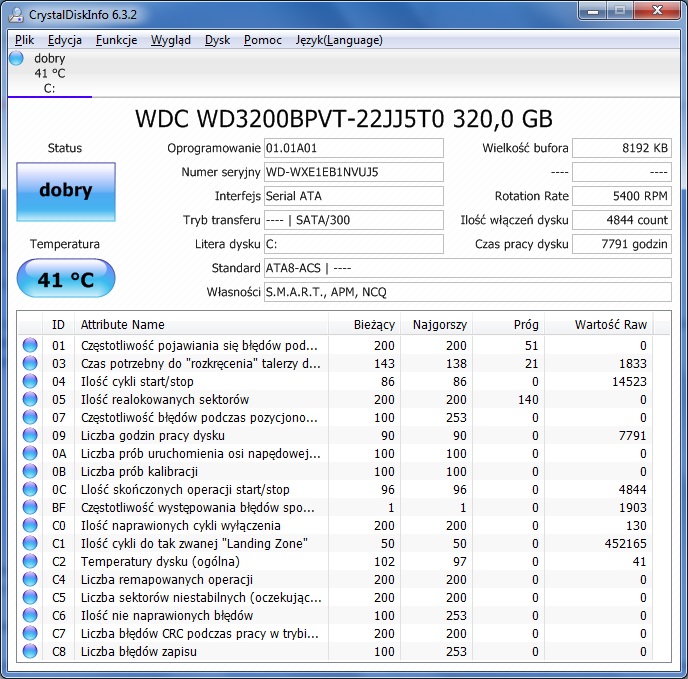
Task: Click the power-on count field 4844 count
Action: pos(622,220)
